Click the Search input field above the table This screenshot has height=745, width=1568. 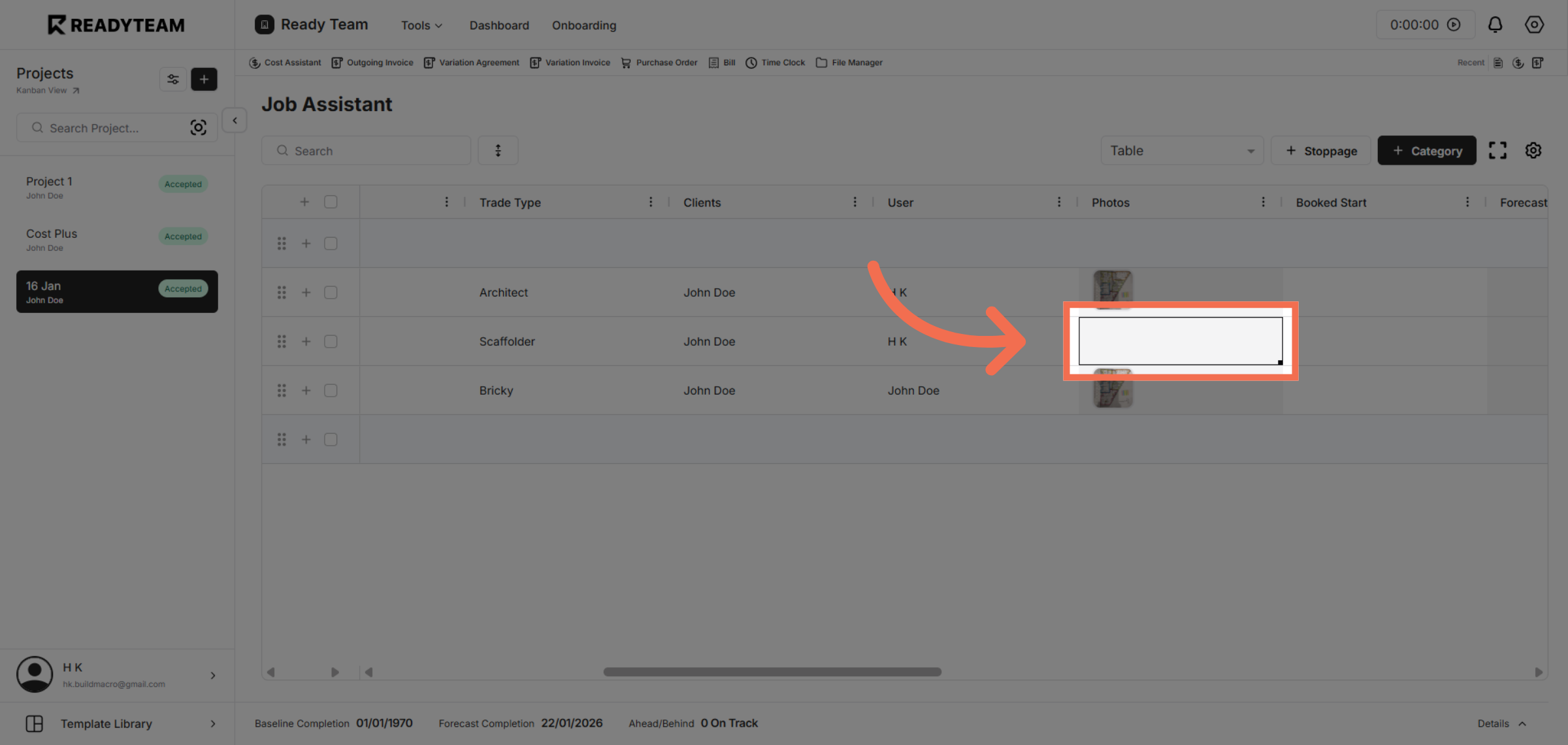[366, 150]
